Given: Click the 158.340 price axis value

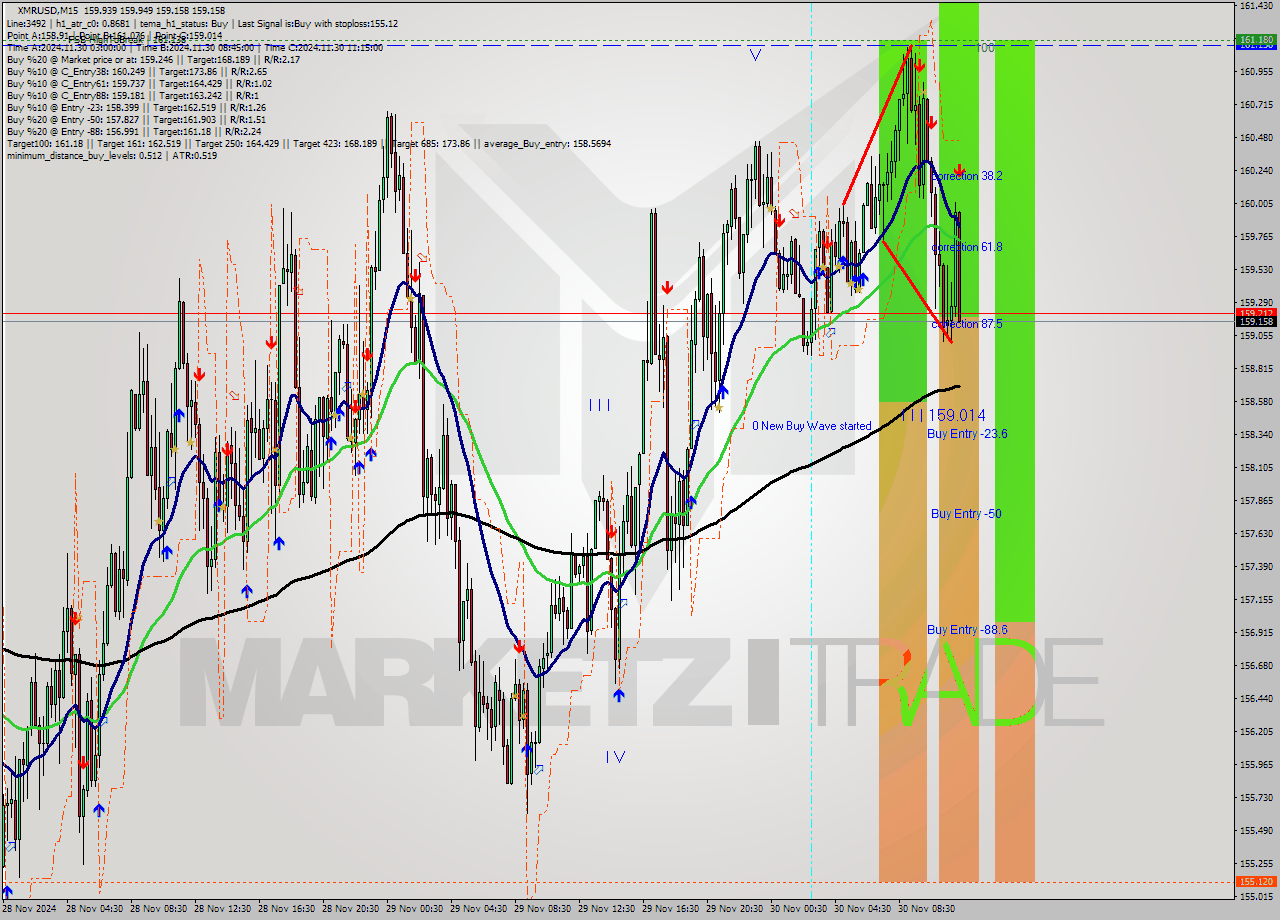Looking at the screenshot, I should click(x=1256, y=435).
